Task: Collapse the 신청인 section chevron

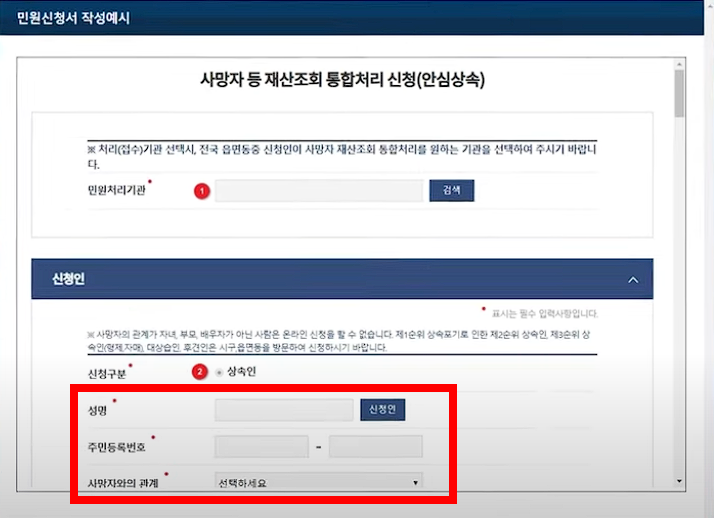Action: click(633, 280)
